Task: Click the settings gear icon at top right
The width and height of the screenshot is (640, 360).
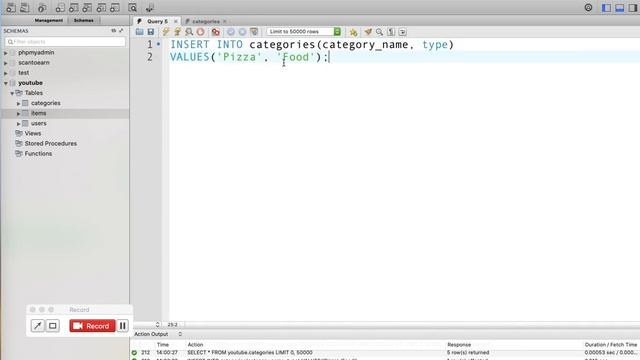Action: pos(588,7)
